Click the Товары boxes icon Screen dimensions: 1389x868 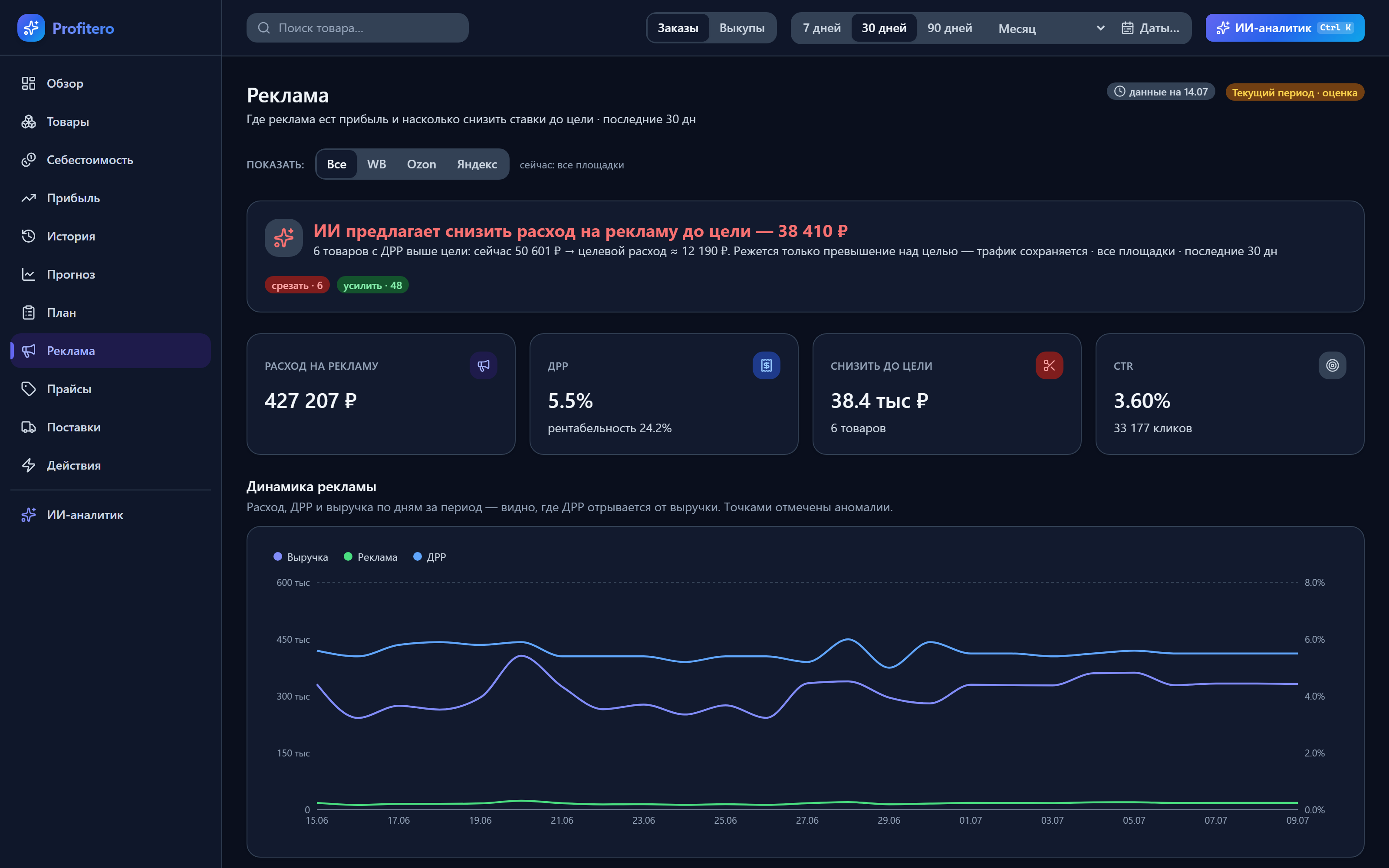28,122
